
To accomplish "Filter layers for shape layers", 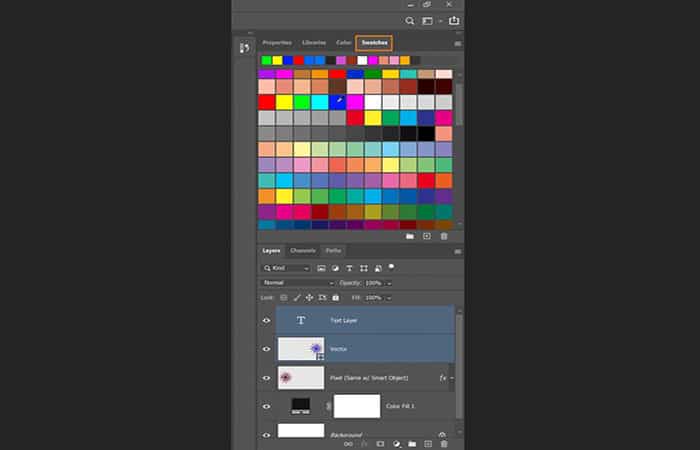I will coord(364,268).
